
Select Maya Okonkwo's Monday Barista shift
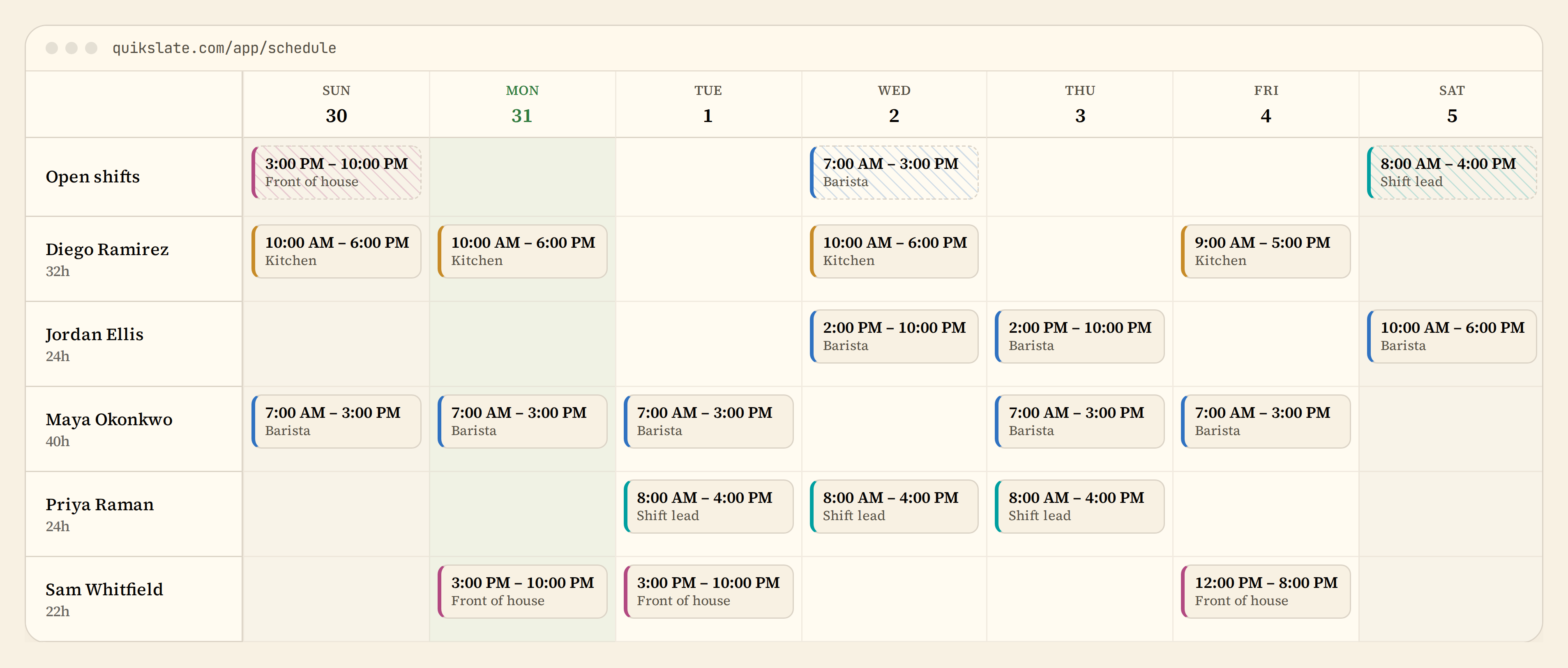(522, 422)
